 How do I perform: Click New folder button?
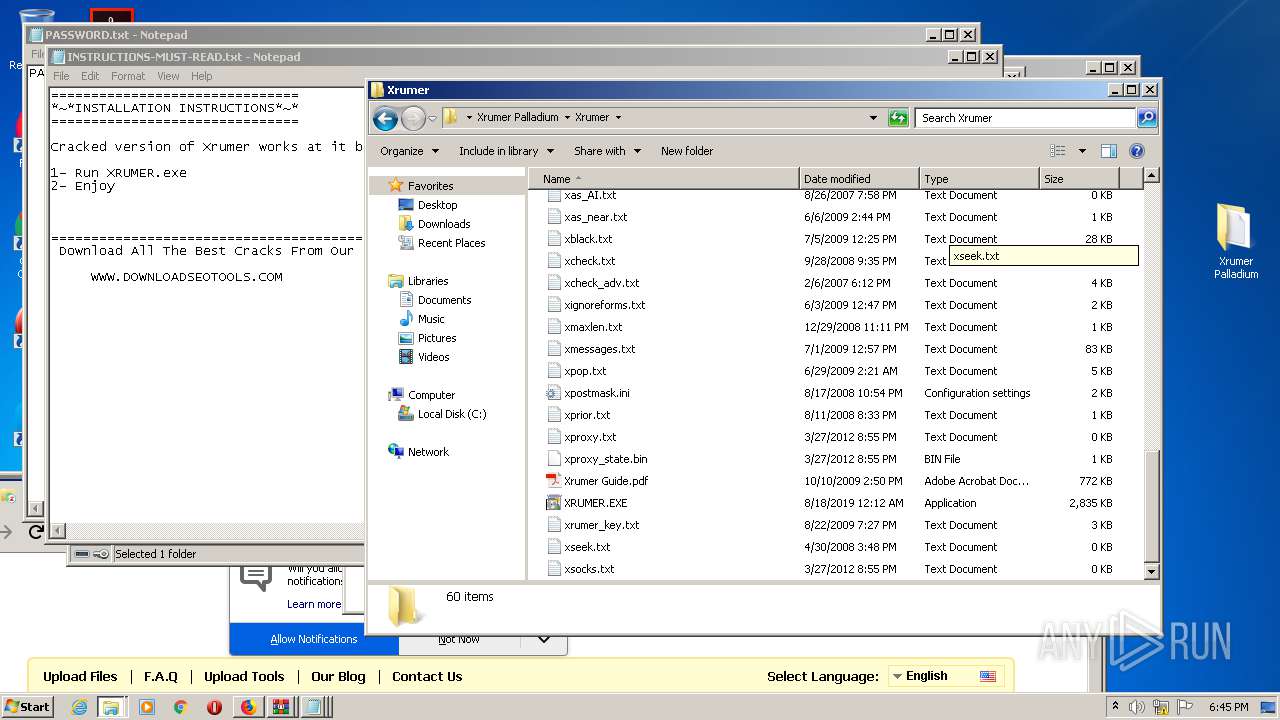point(687,151)
